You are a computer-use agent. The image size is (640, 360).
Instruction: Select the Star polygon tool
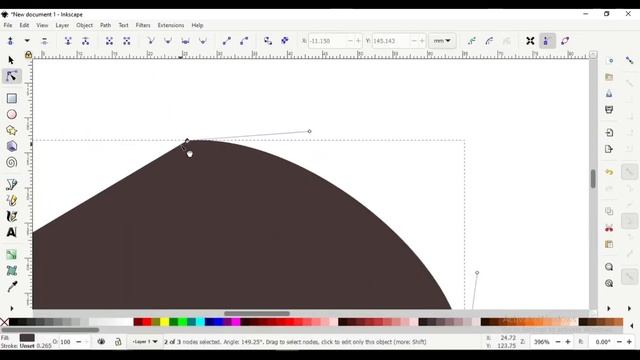(x=11, y=131)
